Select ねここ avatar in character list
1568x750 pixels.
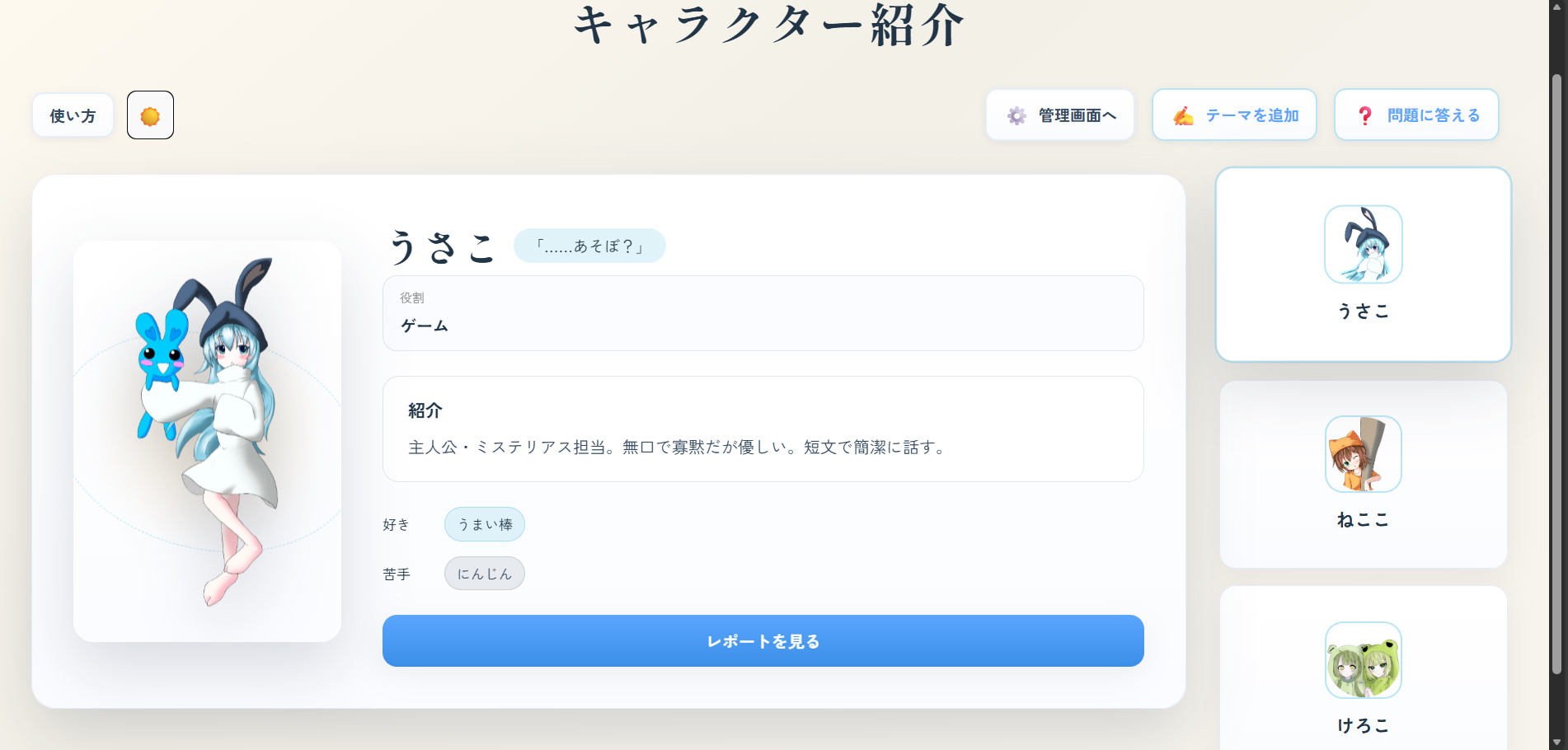pos(1363,454)
